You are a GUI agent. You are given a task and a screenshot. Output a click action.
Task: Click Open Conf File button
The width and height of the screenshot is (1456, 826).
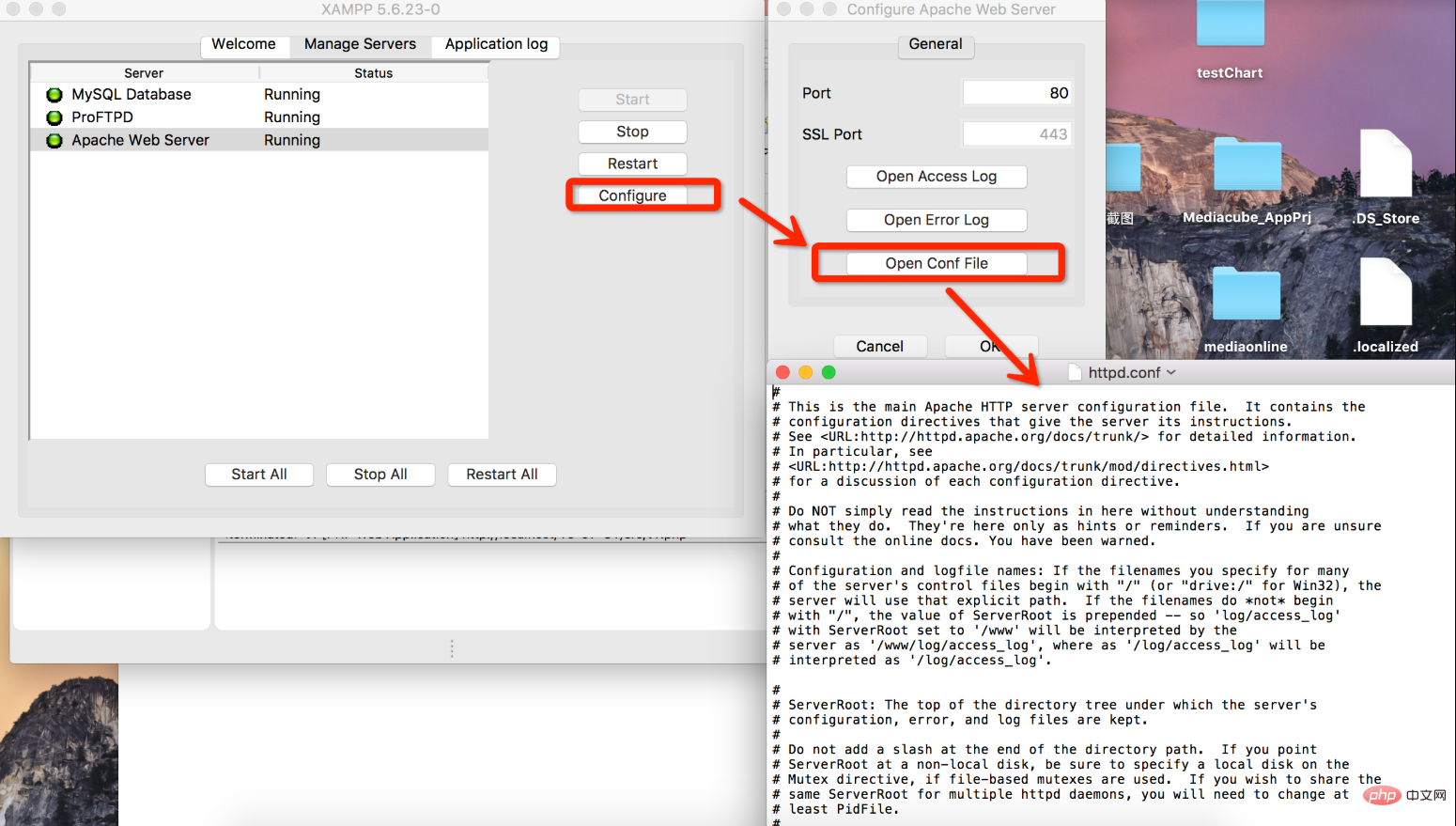point(937,264)
